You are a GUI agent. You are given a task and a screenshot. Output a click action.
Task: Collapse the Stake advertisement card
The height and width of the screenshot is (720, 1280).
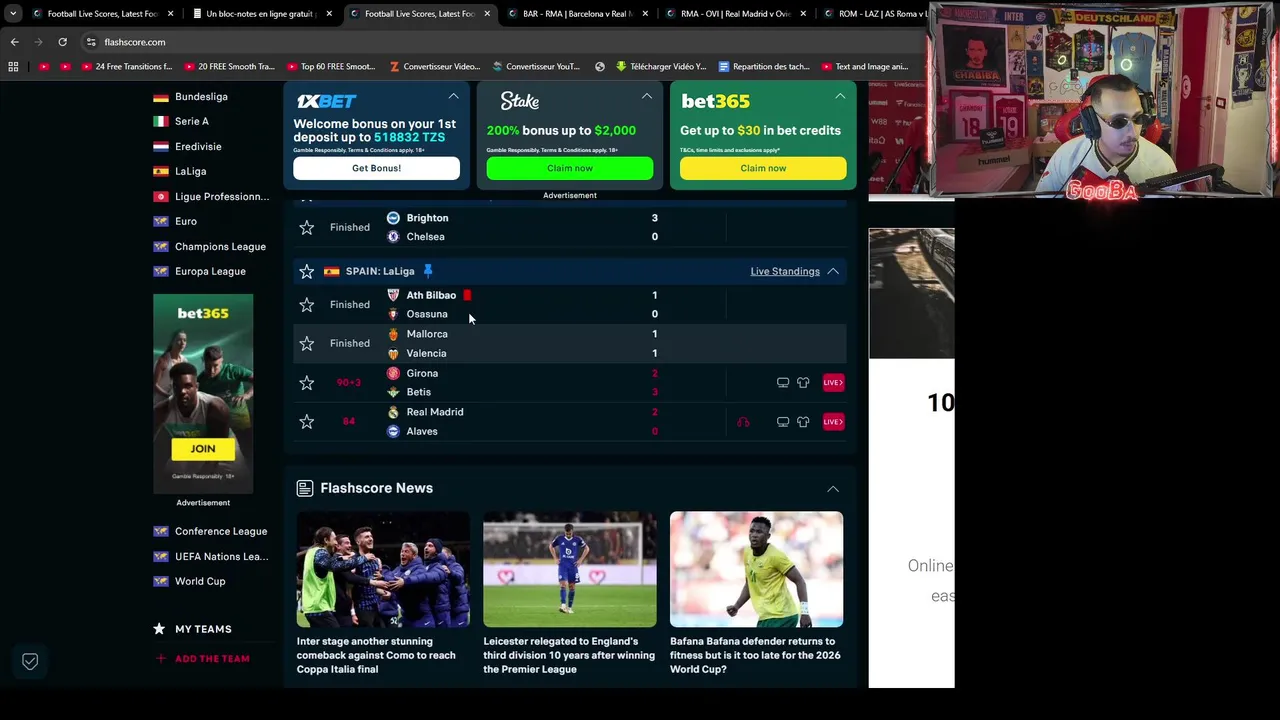point(647,96)
